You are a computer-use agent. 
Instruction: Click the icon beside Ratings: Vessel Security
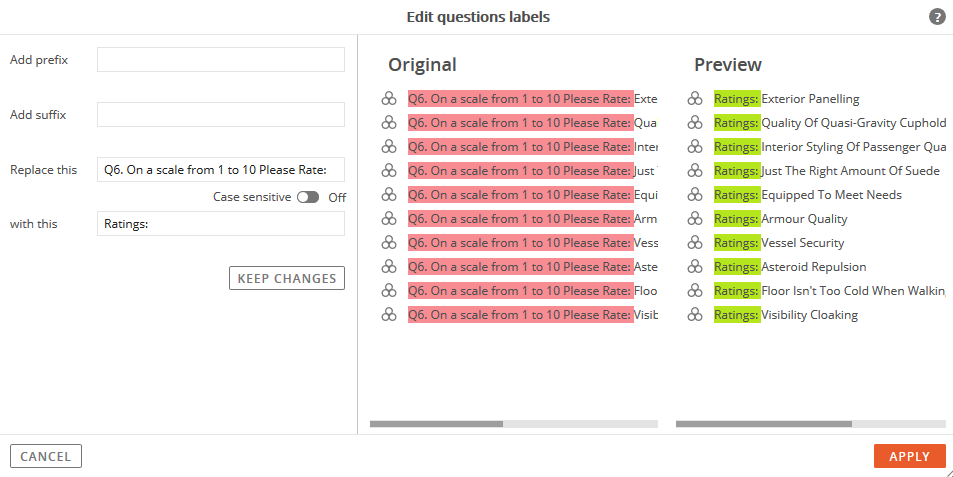point(695,242)
